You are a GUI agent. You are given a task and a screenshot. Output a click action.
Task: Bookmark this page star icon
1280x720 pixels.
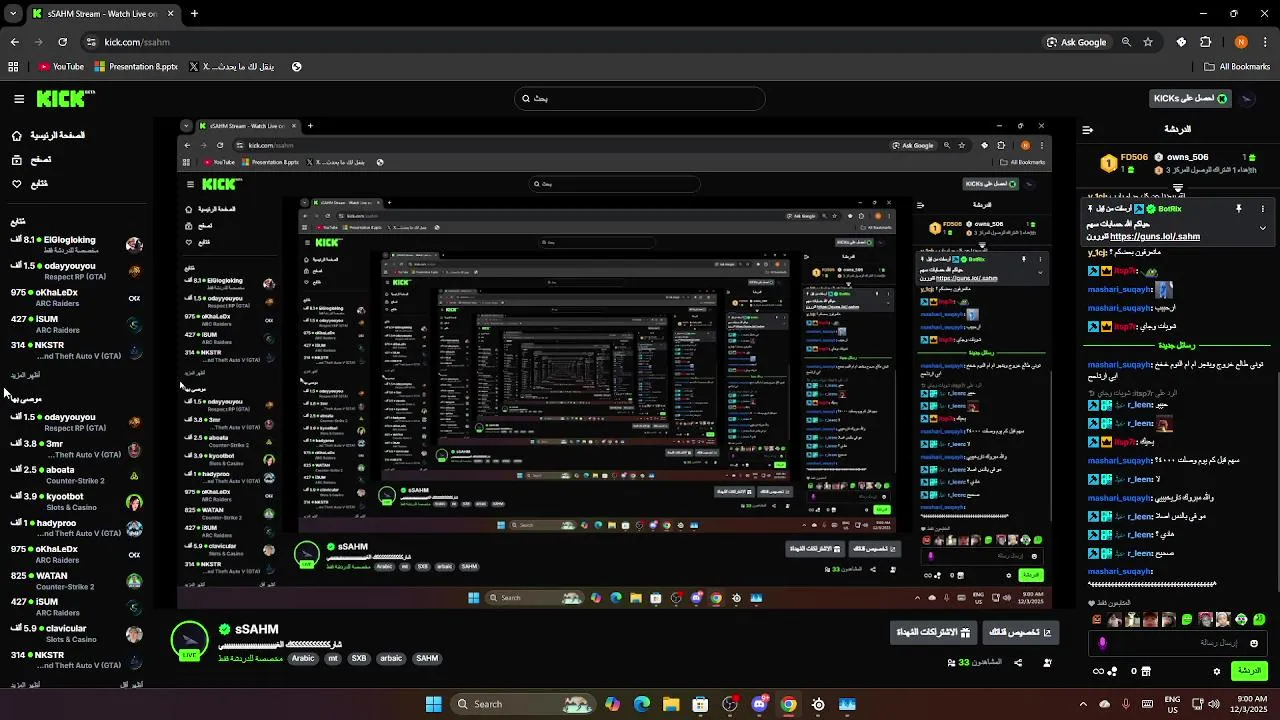click(1148, 42)
